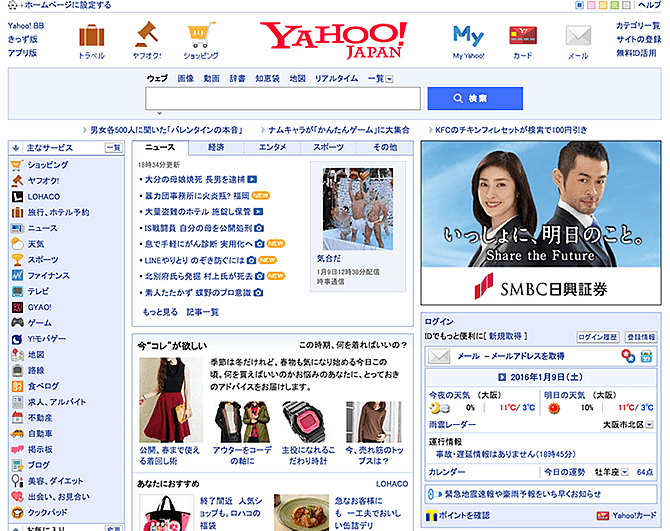Open the メール envelope icon in header
Screen dimensions: 670x531
(x=578, y=35)
